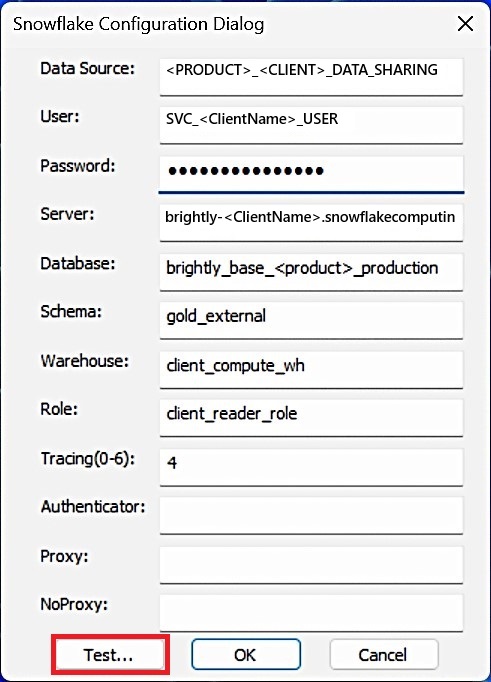Click the "Password:" label
This screenshot has height=682, width=491.
77,166
